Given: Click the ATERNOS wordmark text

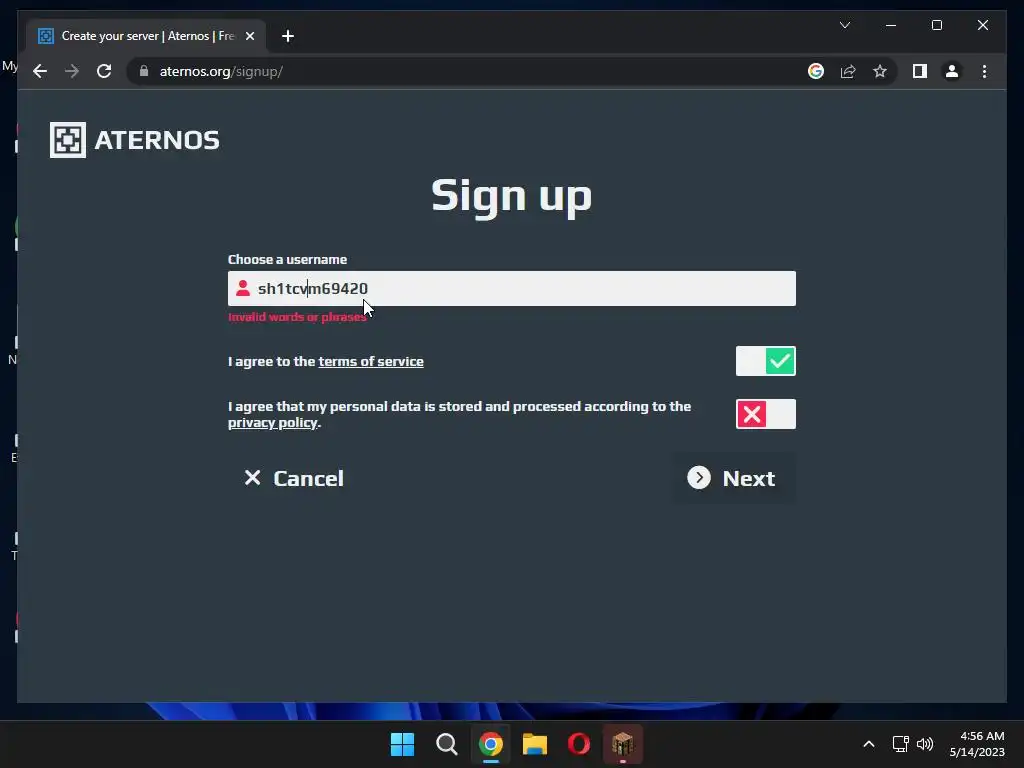Looking at the screenshot, I should (157, 140).
